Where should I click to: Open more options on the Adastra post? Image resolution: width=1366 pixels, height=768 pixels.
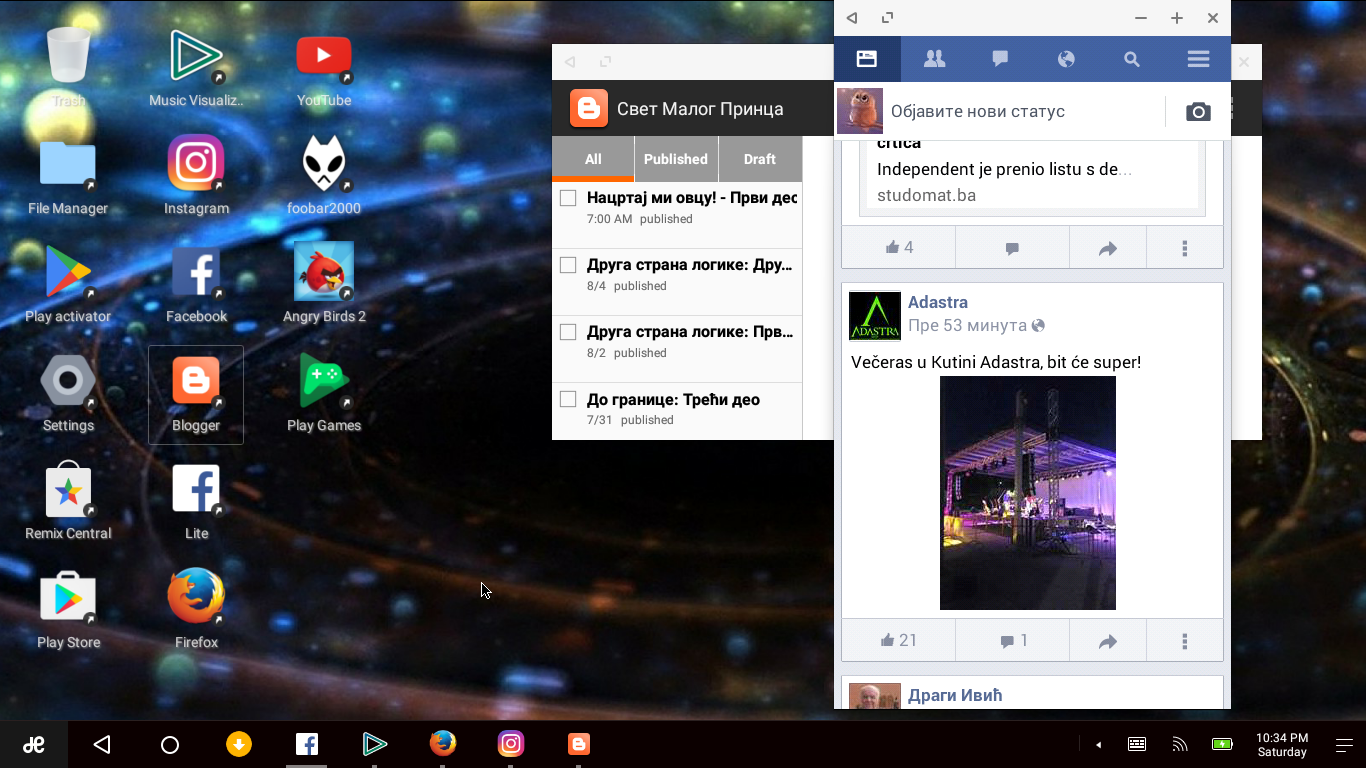tap(1184, 640)
